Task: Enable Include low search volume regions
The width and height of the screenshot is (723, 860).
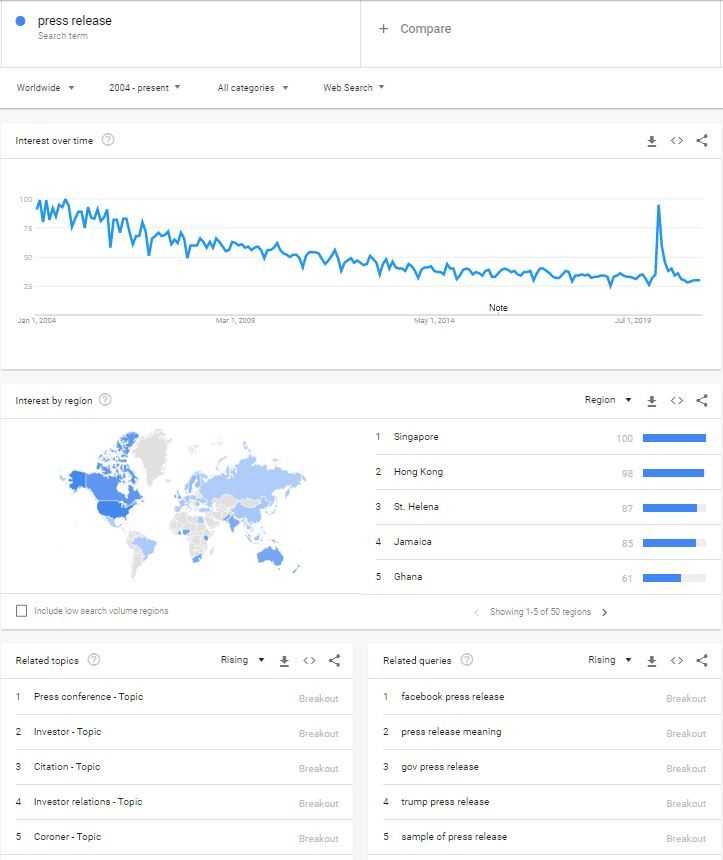Action: click(22, 611)
